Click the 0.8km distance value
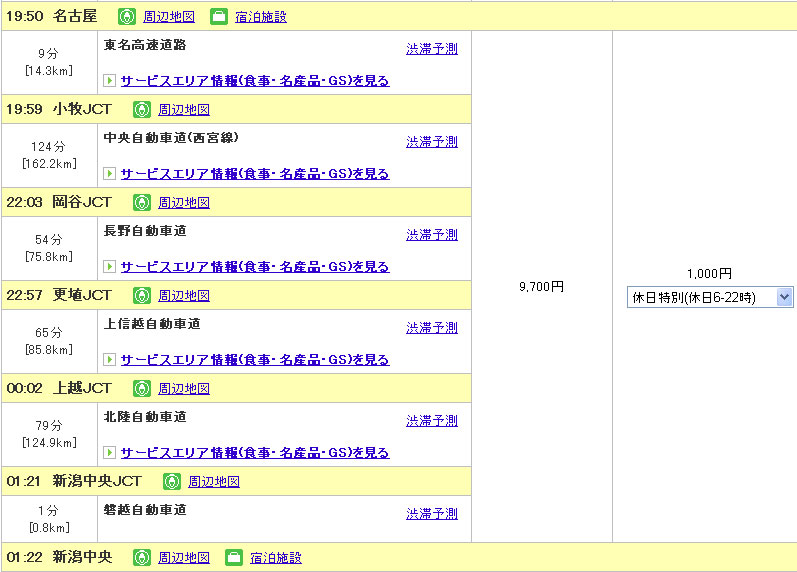 [x=49, y=528]
